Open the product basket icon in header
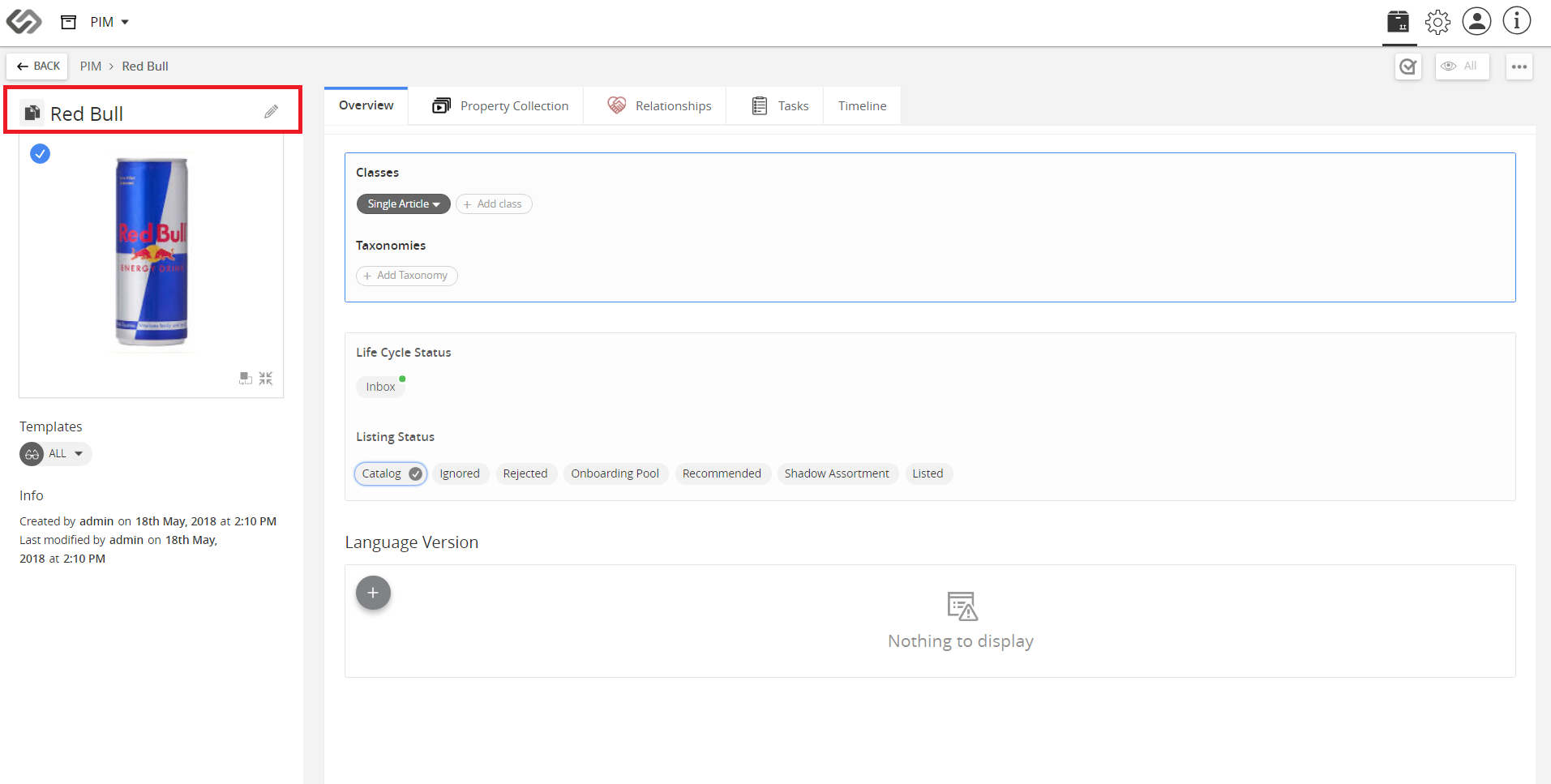Image resolution: width=1551 pixels, height=784 pixels. tap(1398, 22)
